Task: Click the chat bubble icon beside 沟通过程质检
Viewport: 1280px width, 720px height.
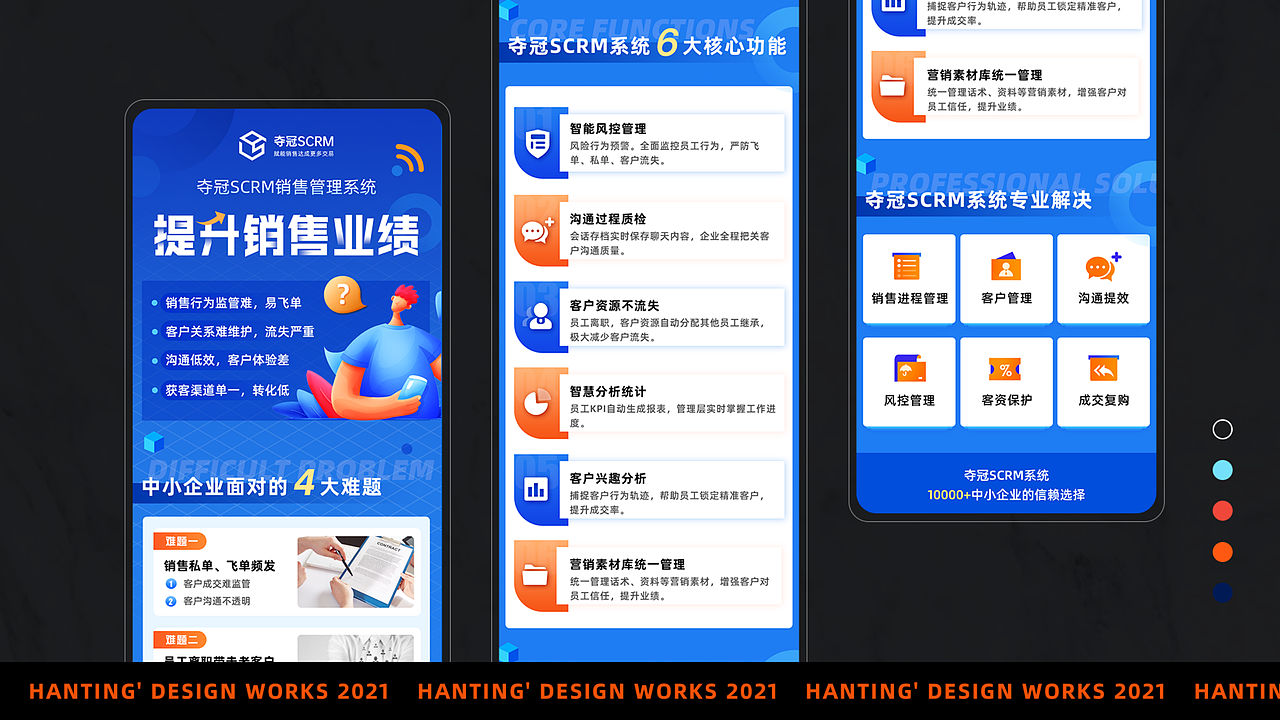Action: tap(538, 231)
